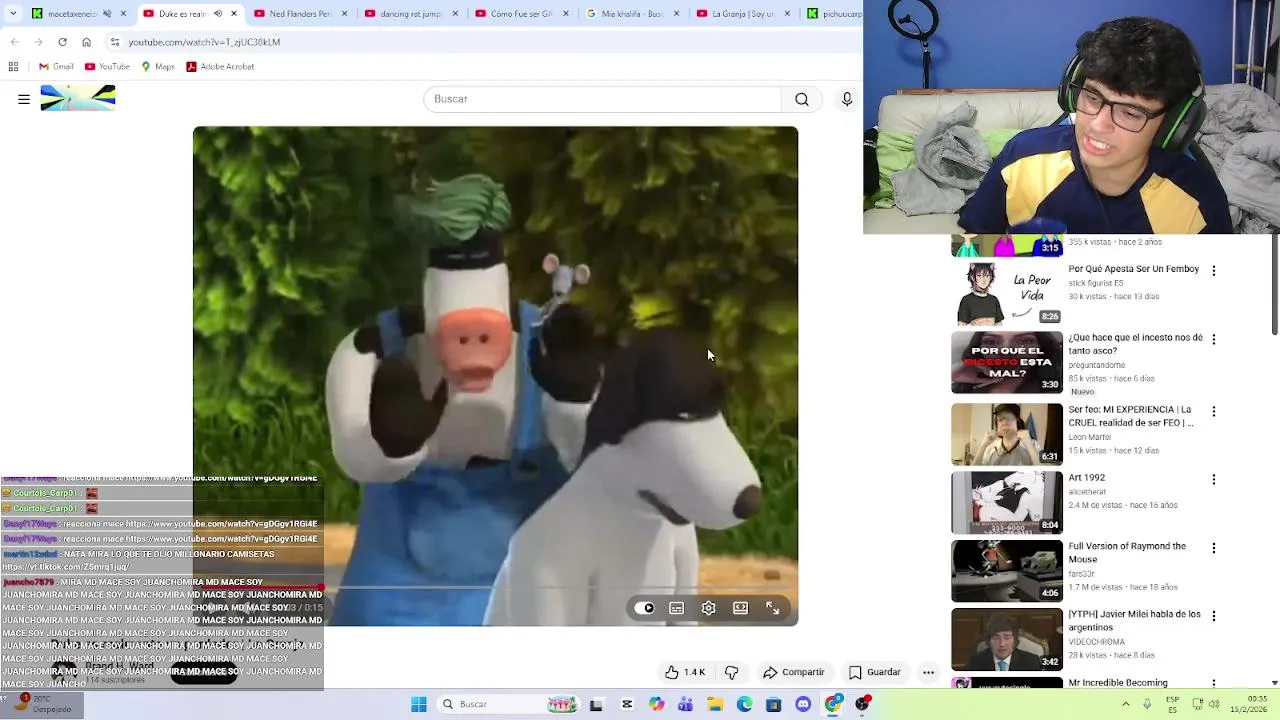Open Microsoft Edge from the taskbar

point(744,704)
